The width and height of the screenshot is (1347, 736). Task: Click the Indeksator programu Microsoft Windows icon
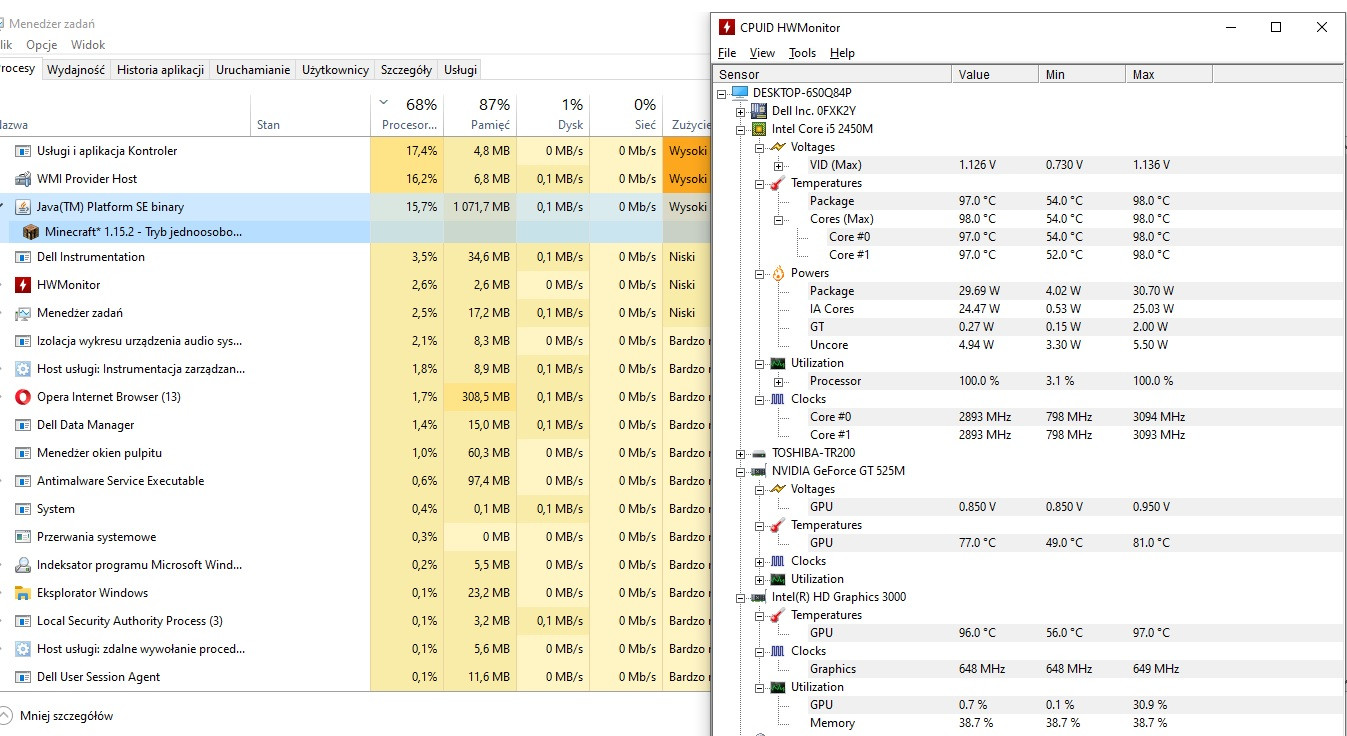tap(23, 565)
